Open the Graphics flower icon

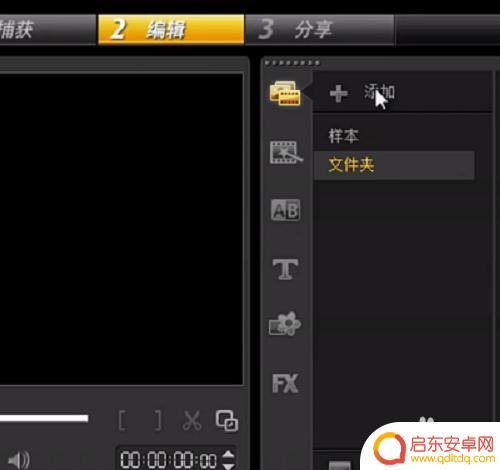point(285,324)
